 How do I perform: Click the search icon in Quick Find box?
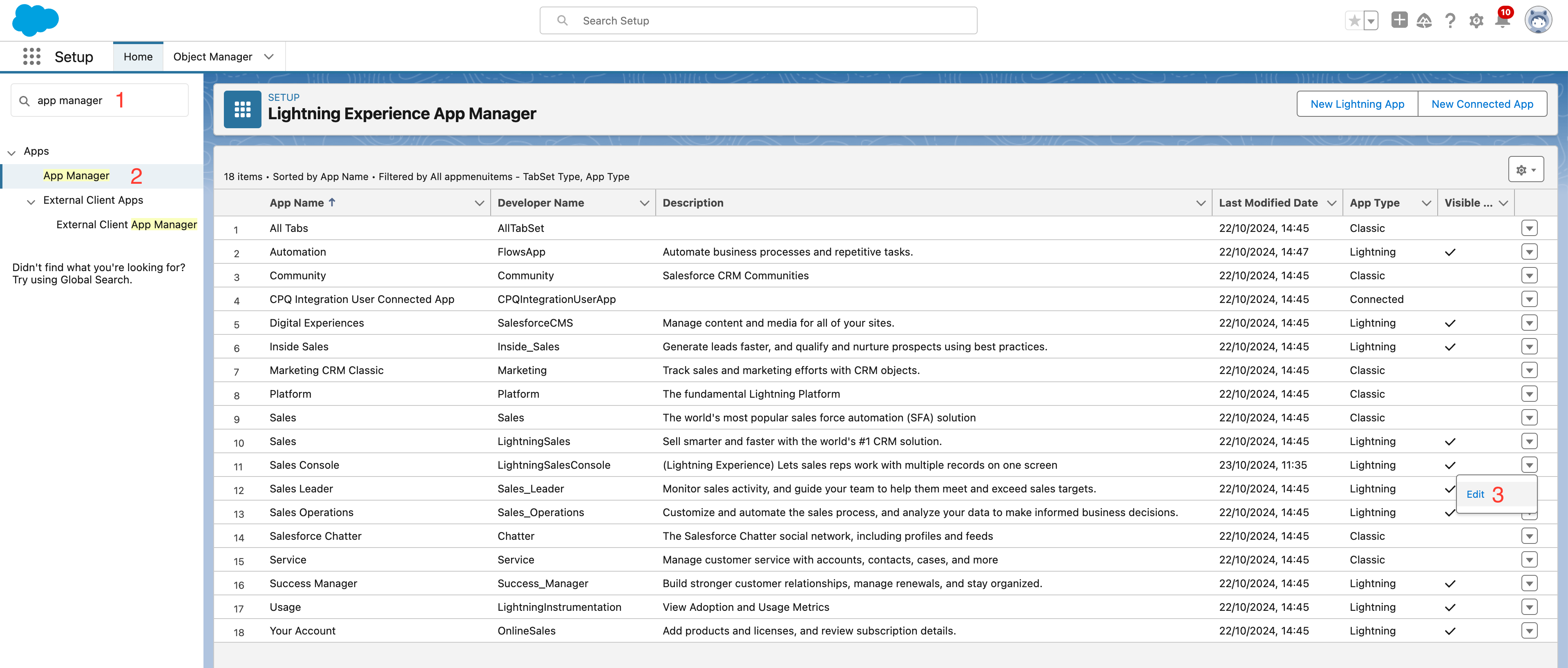[x=25, y=100]
